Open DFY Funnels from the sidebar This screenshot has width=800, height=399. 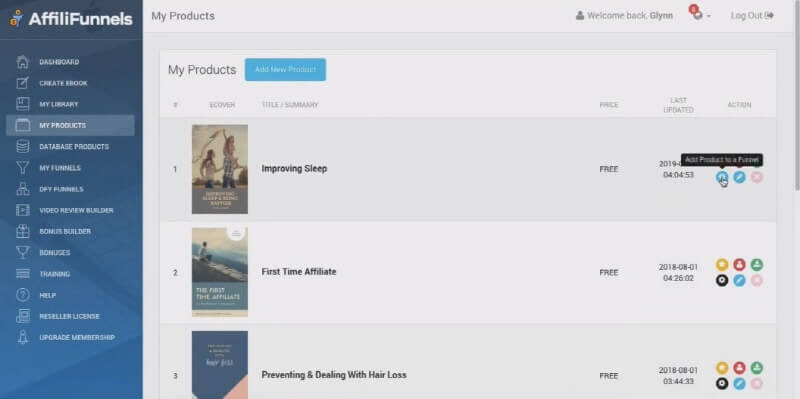coord(61,189)
